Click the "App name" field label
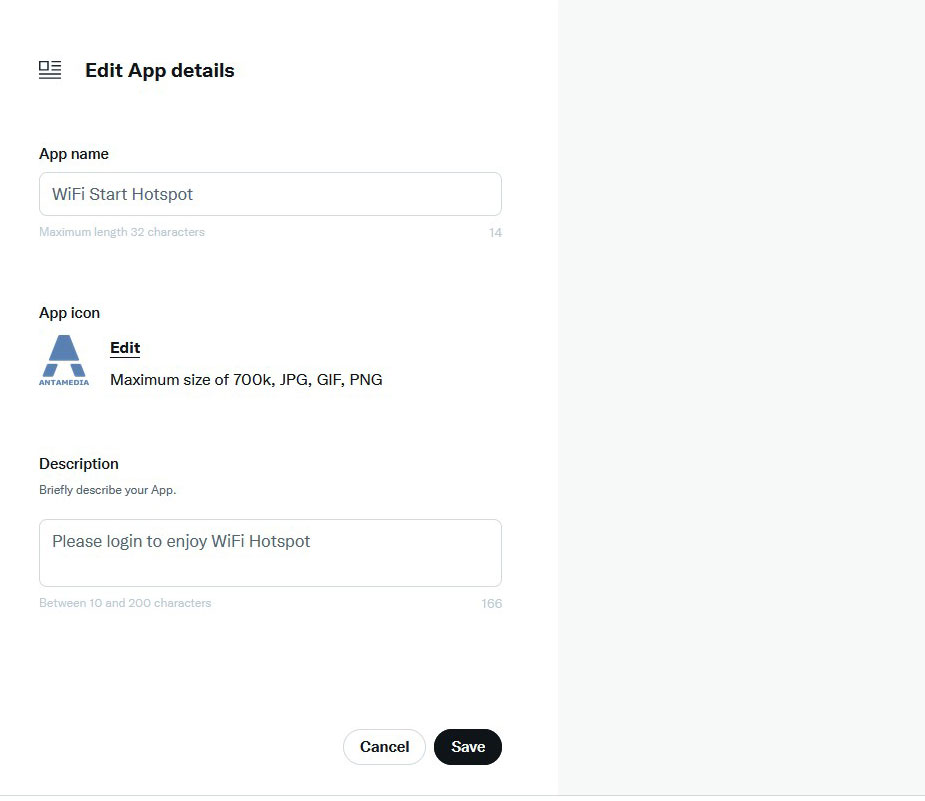The height and width of the screenshot is (801, 925). coord(74,154)
